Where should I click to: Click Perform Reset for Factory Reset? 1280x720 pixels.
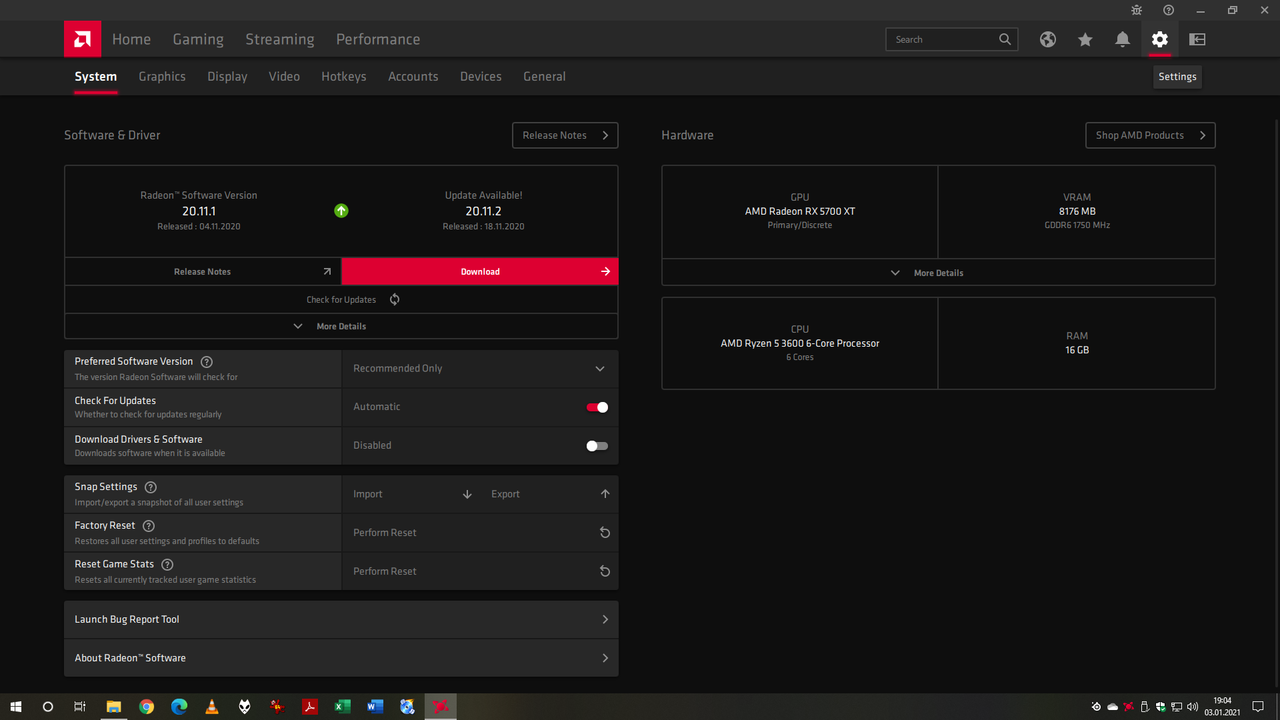point(480,533)
